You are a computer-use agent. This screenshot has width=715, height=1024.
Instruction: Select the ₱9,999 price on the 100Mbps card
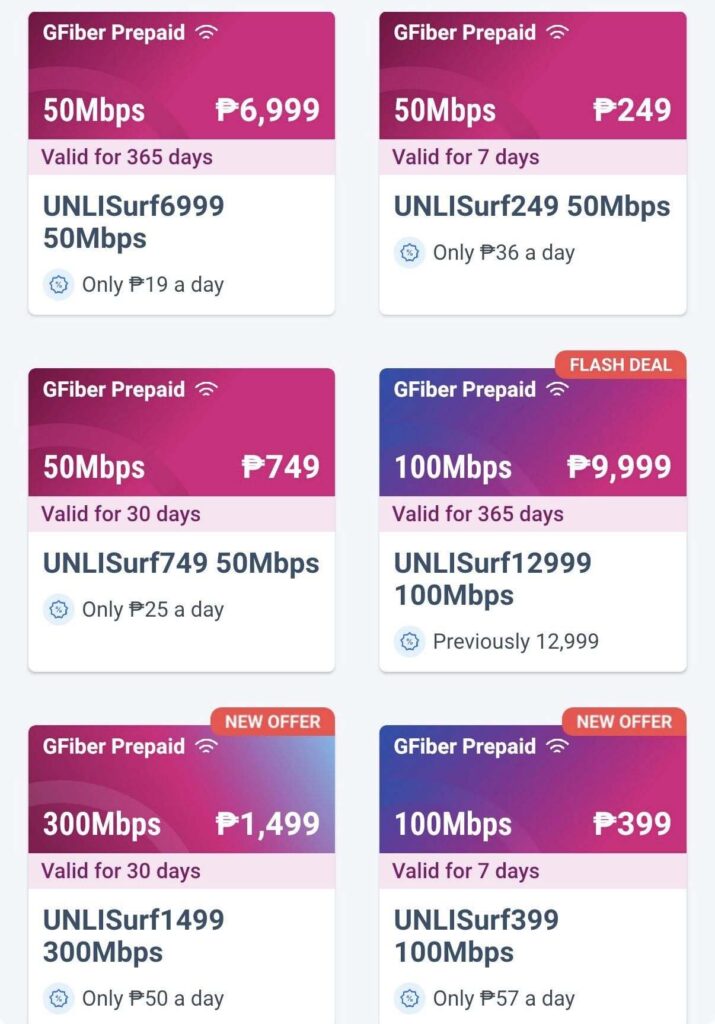(619, 467)
